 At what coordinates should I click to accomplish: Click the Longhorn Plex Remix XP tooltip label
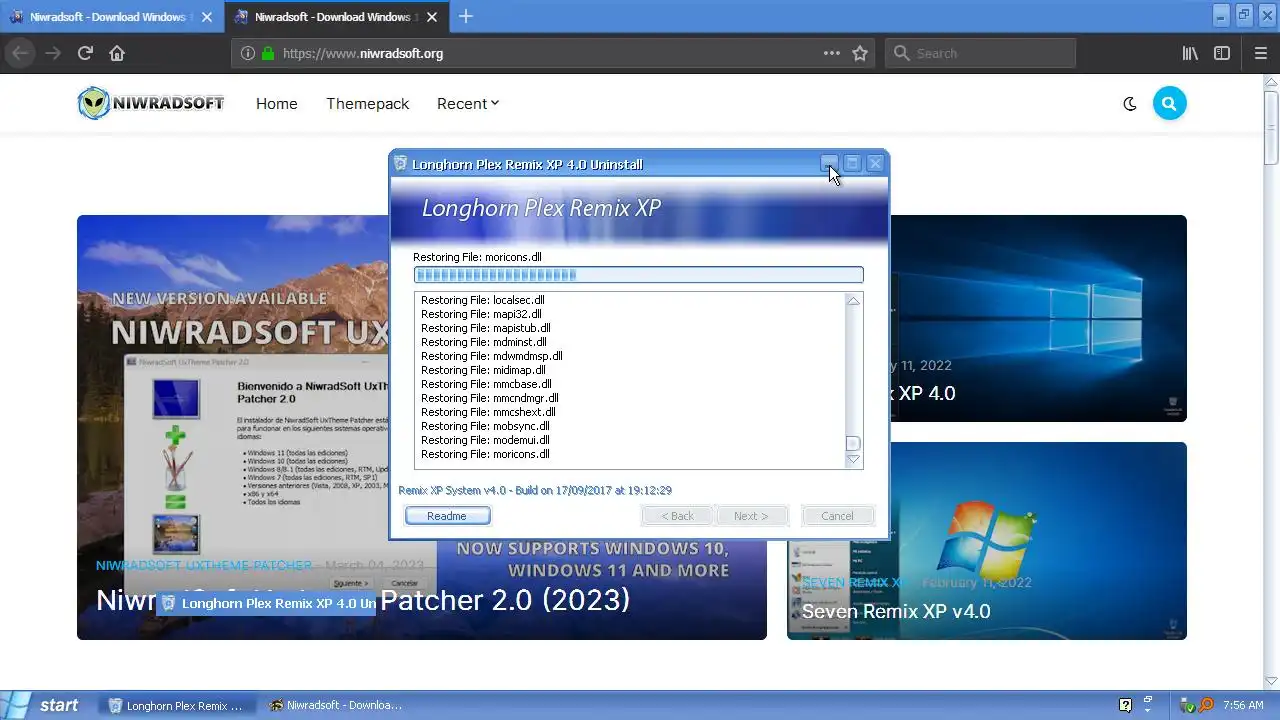tap(266, 603)
